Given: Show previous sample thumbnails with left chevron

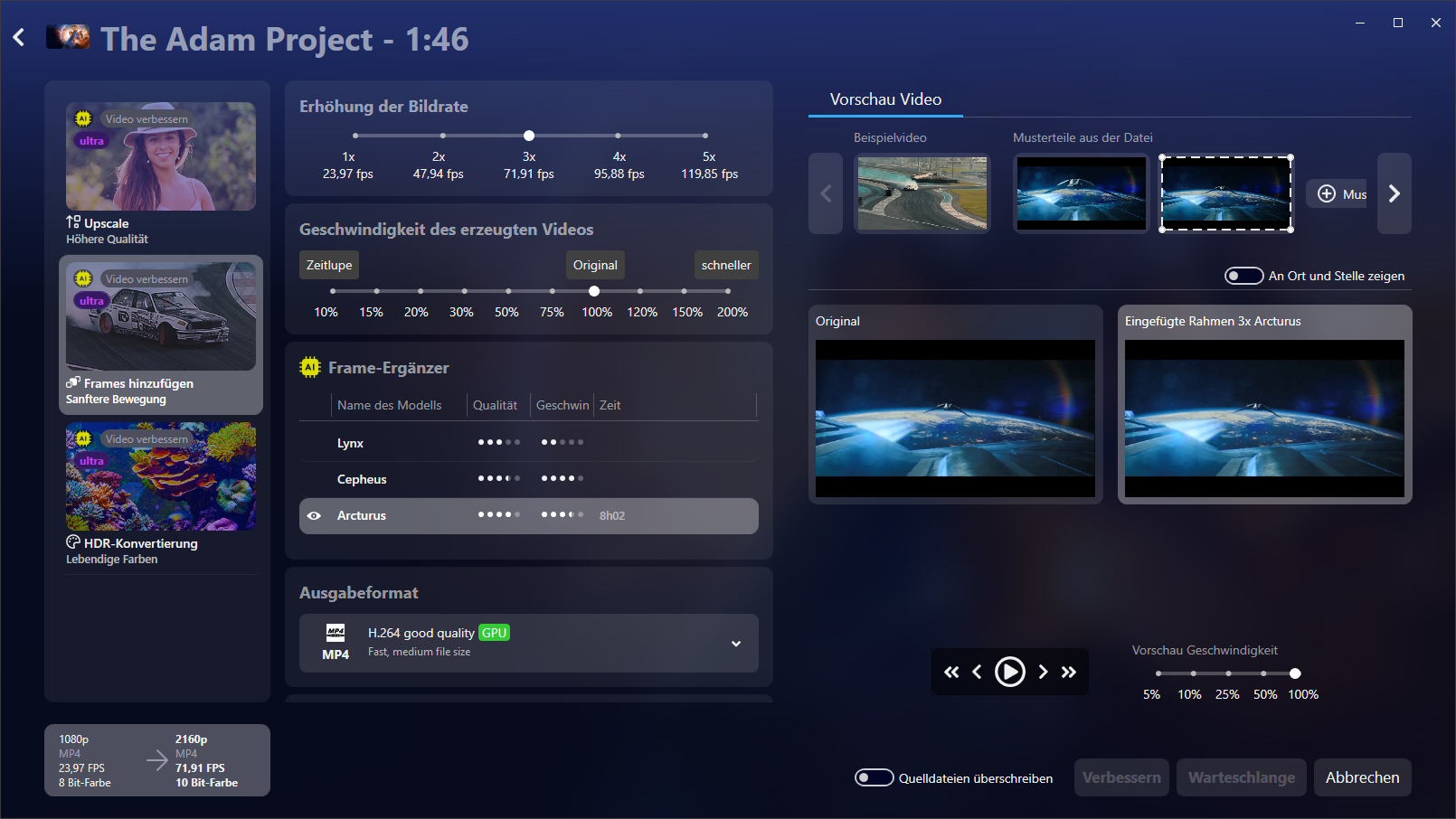Looking at the screenshot, I should click(x=826, y=193).
